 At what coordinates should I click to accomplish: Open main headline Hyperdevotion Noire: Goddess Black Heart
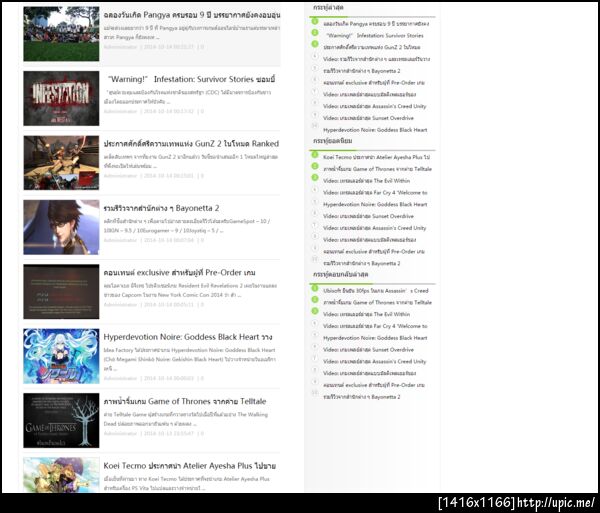tap(188, 337)
